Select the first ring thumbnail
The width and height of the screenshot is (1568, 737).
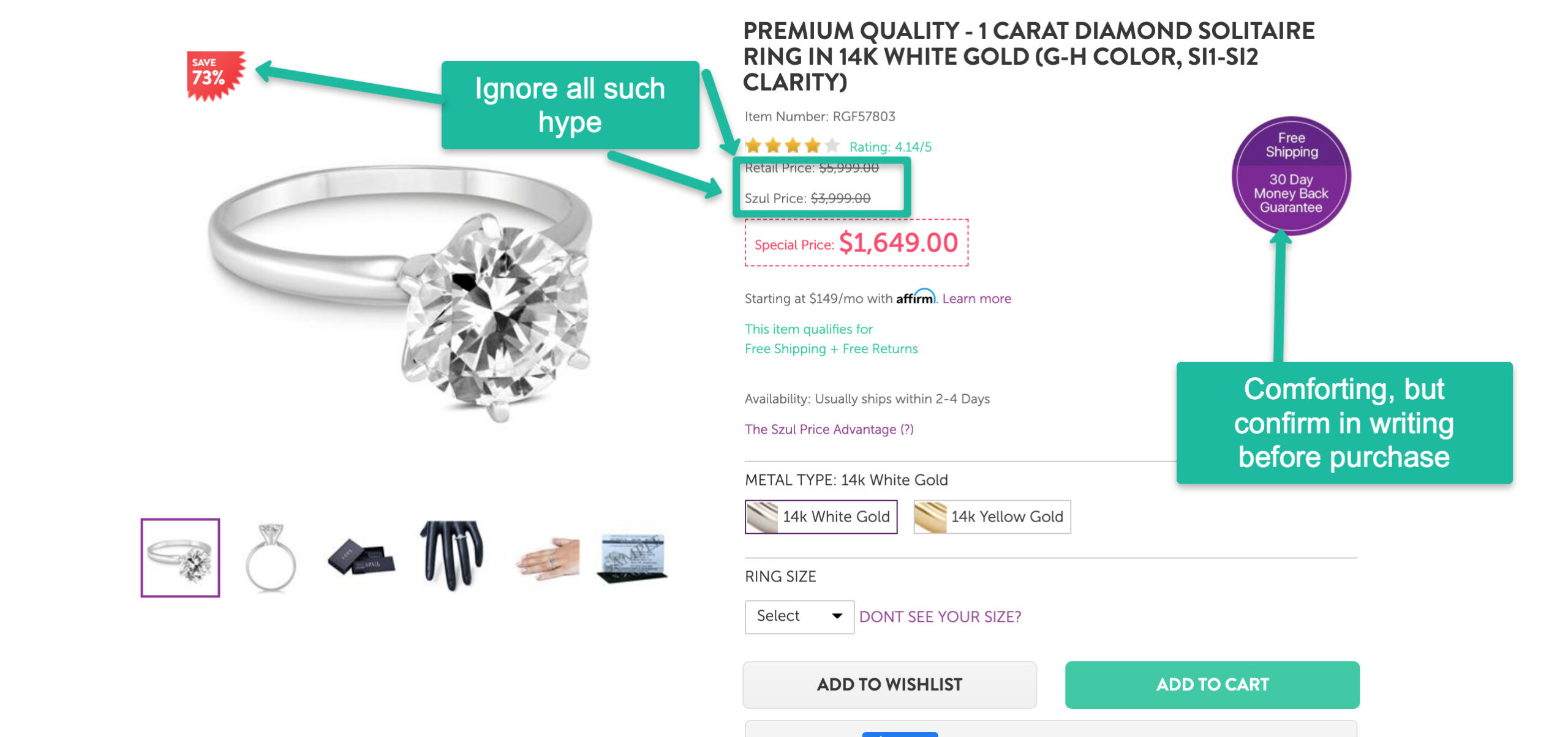pos(180,558)
